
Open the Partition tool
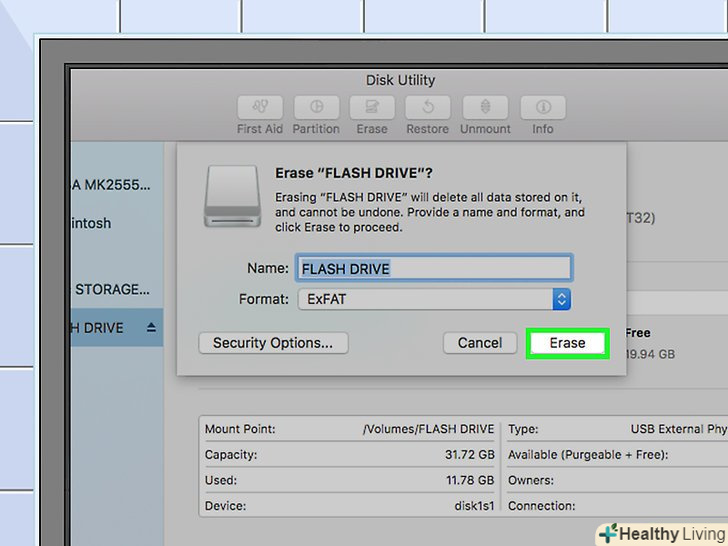(x=316, y=108)
